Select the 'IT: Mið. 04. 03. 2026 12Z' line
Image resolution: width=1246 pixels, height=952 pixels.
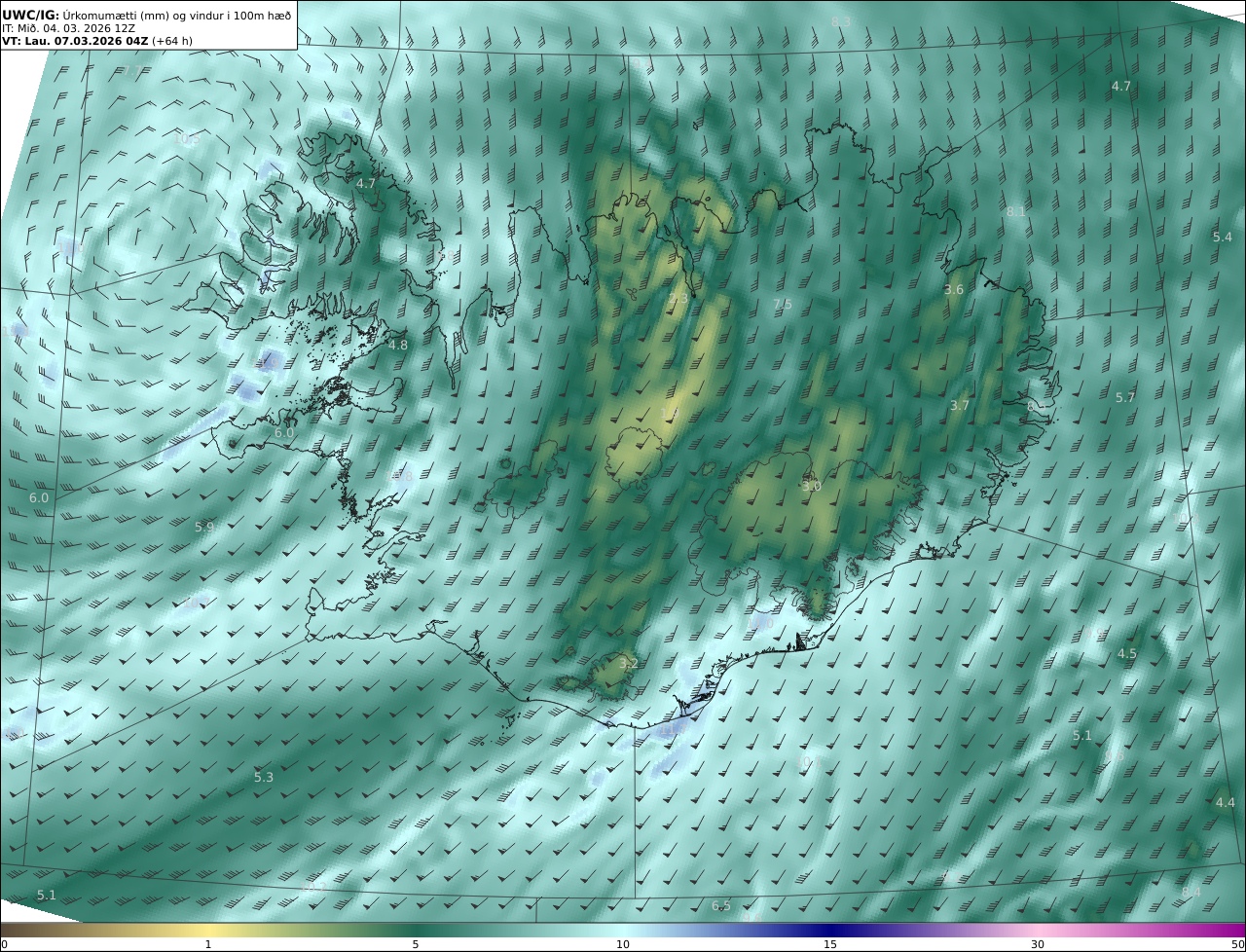(68, 28)
